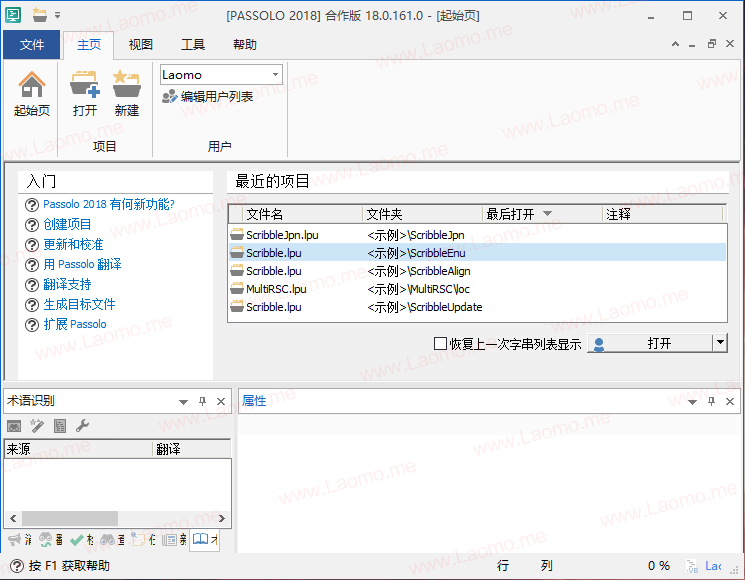Click the 来源 column header
The width and height of the screenshot is (745, 580).
coord(78,449)
